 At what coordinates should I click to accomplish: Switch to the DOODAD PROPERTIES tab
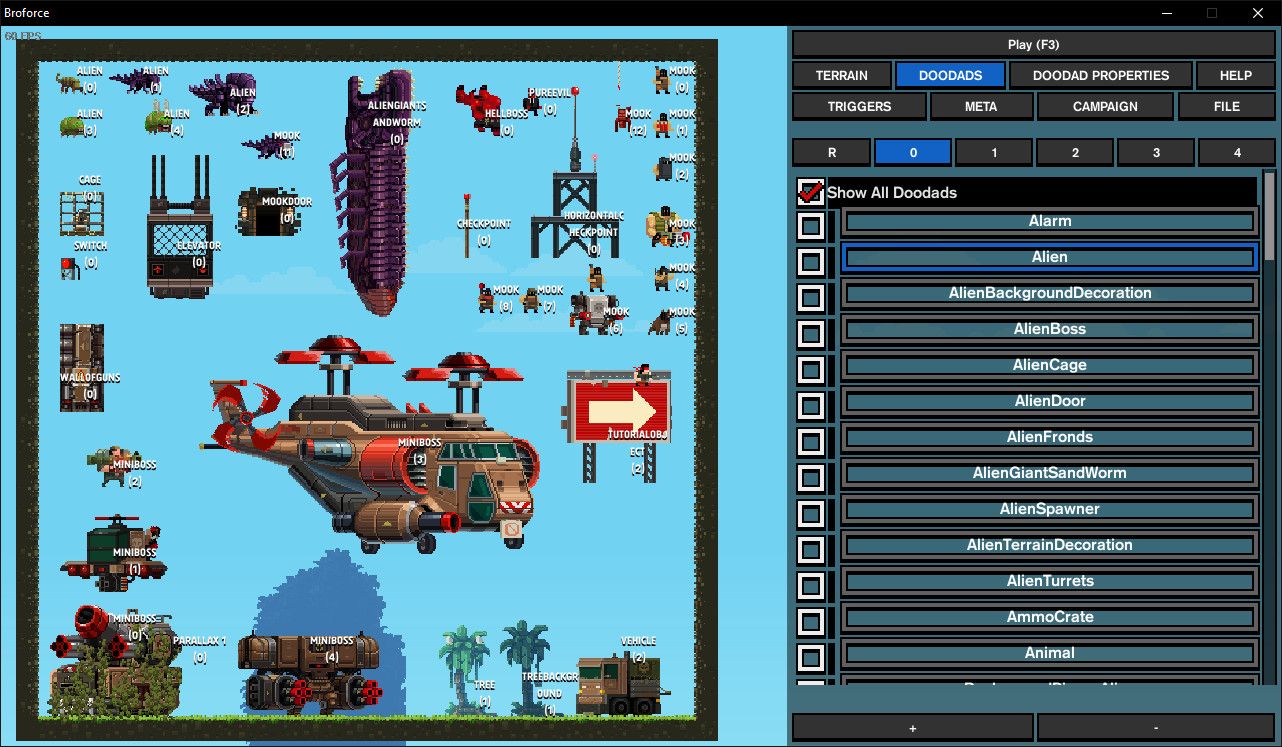(x=1100, y=75)
